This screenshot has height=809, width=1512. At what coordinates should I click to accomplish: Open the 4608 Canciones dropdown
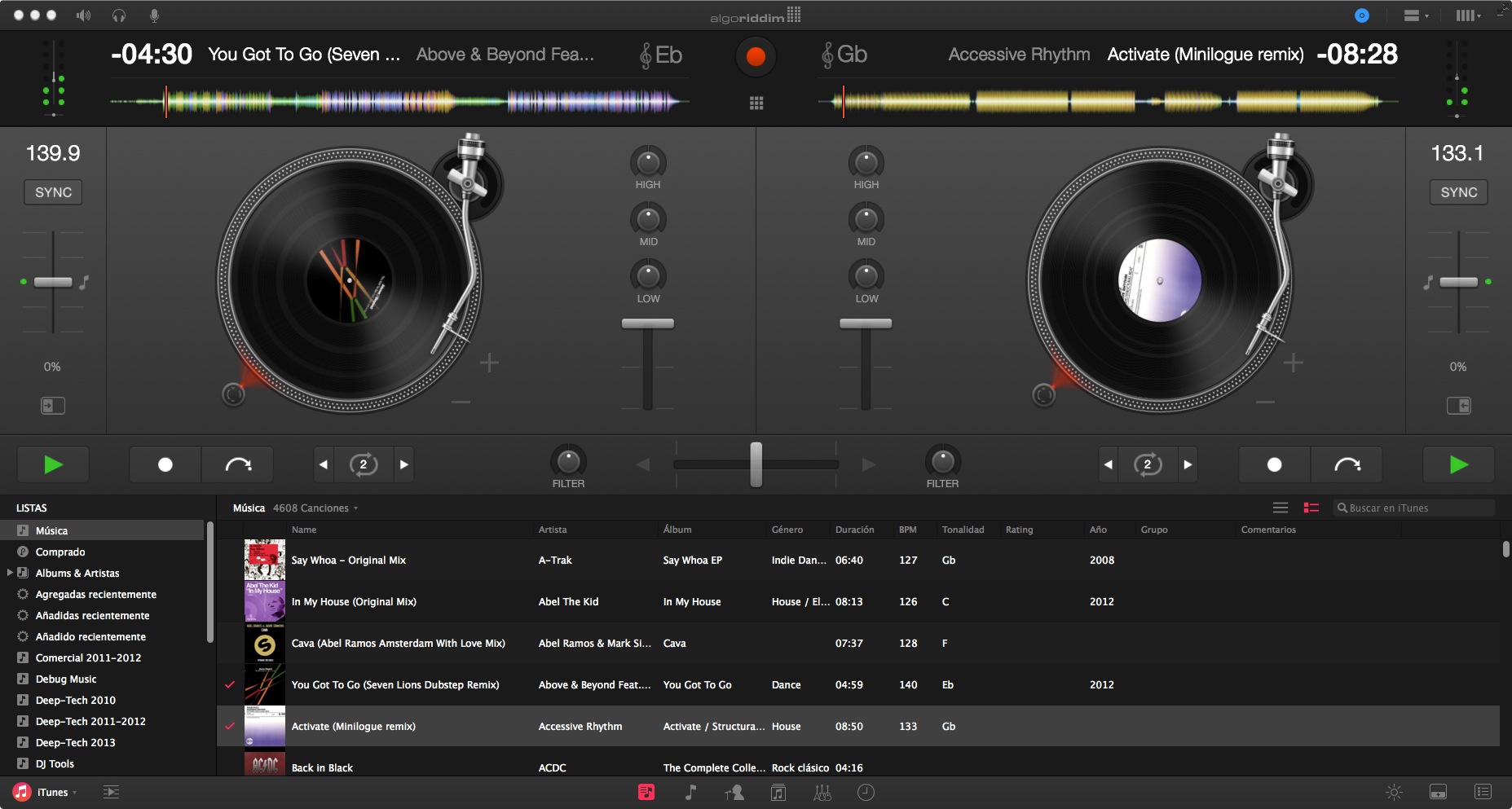(315, 508)
